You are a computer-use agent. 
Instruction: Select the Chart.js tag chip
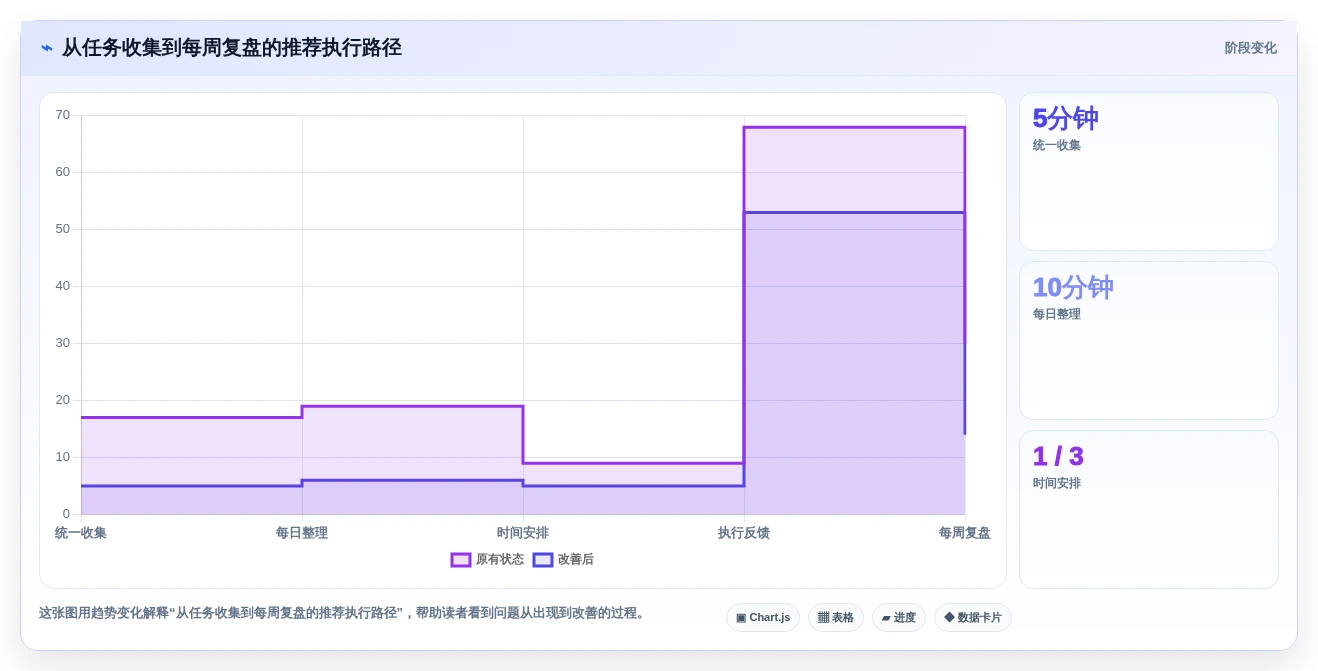tap(763, 617)
